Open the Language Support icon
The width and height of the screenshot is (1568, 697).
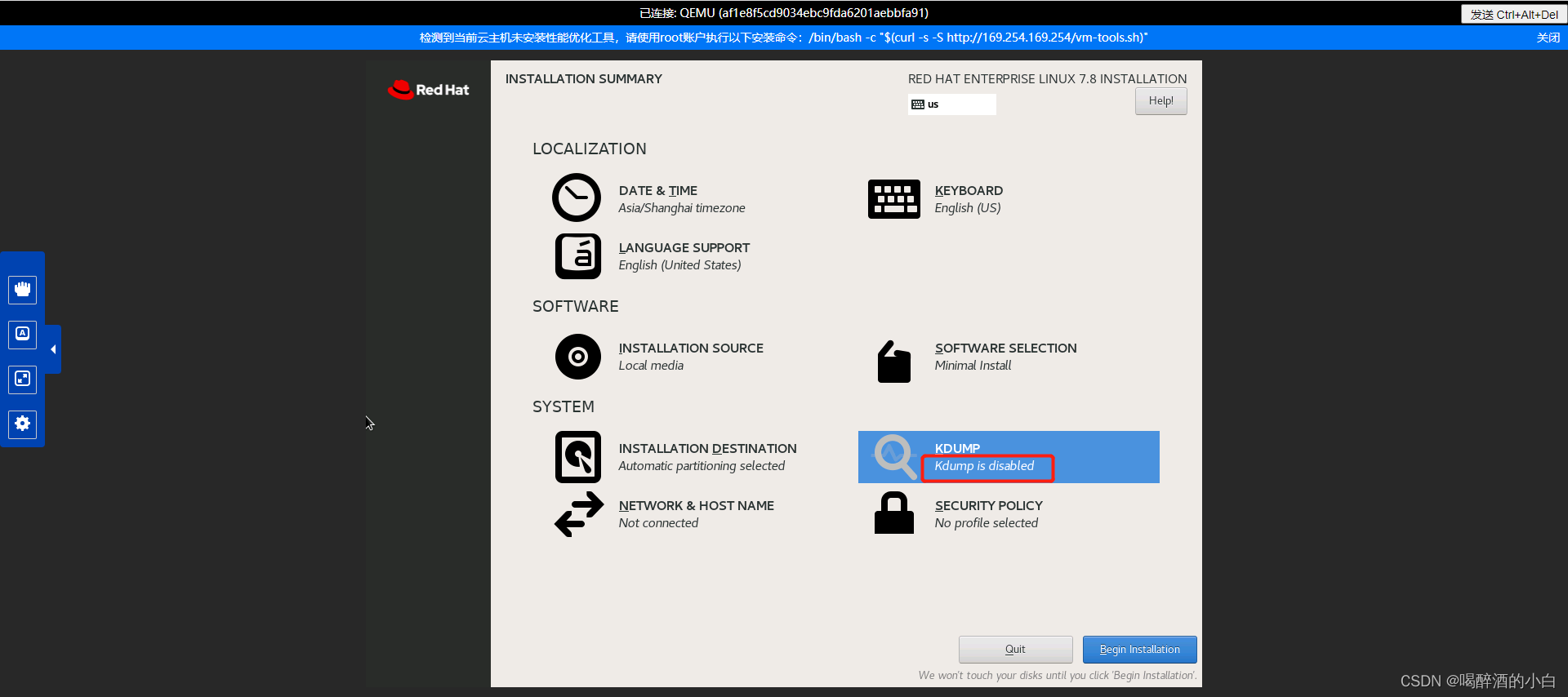(x=578, y=256)
